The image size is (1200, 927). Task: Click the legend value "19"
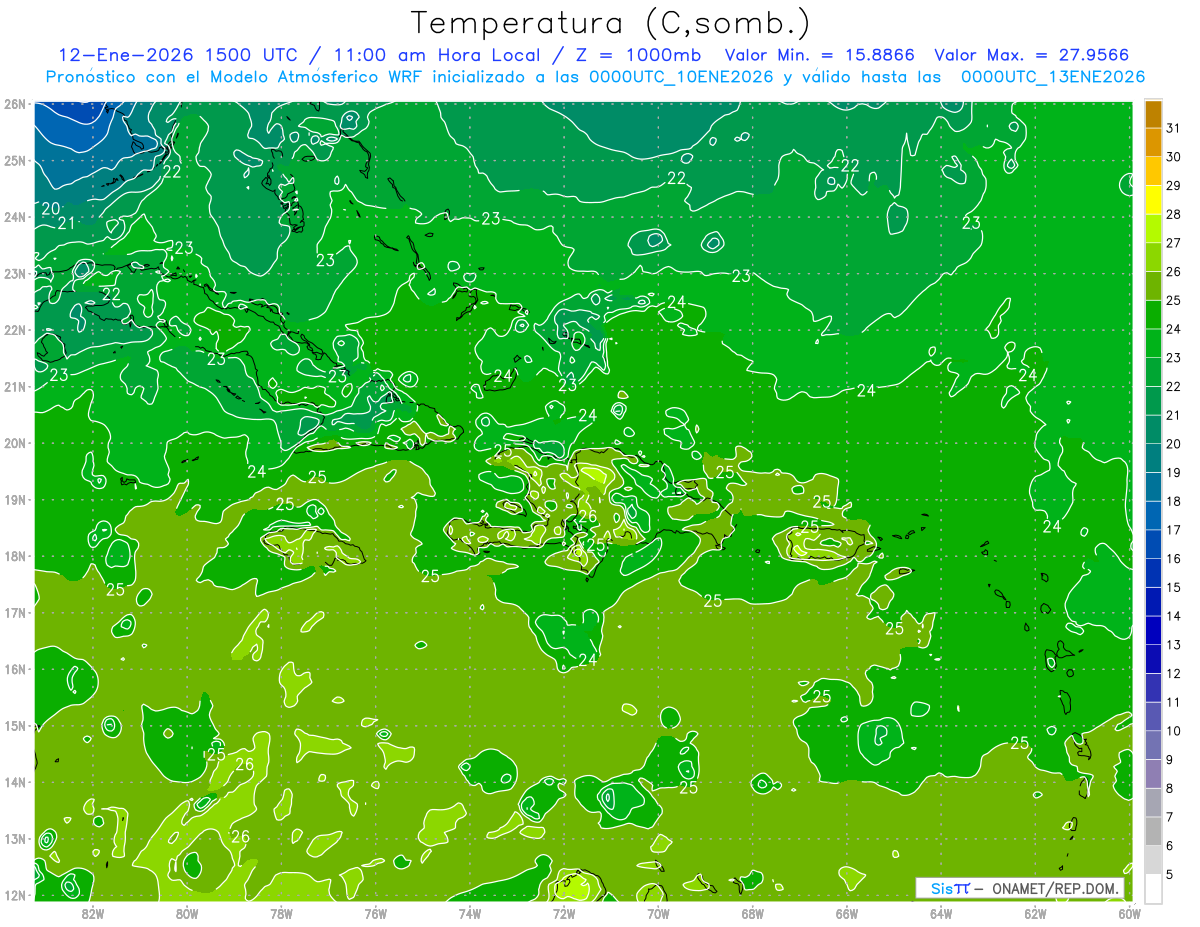coord(1173,472)
